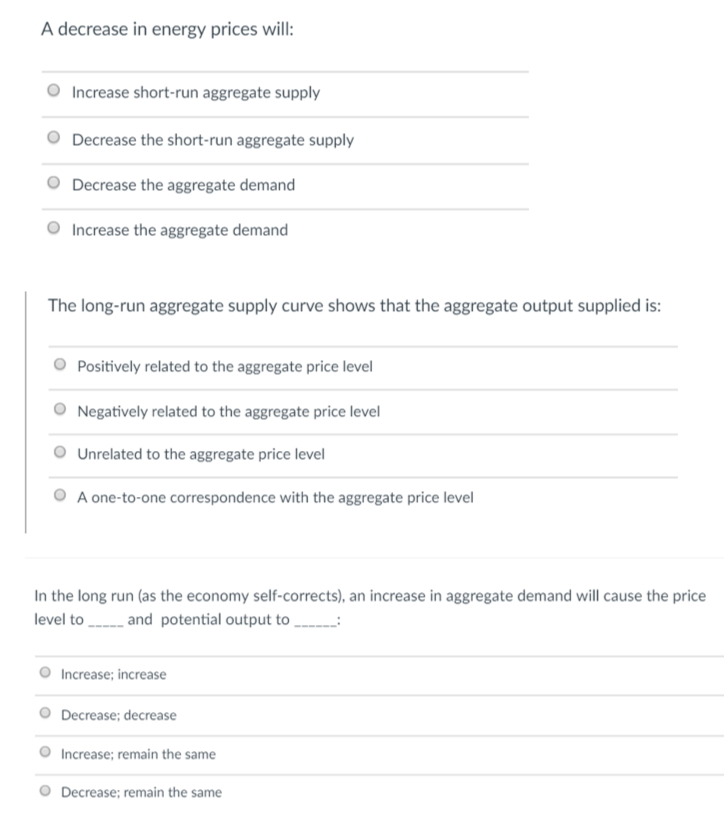This screenshot has height=819, width=724.
Task: Choose 'Decrease the aggregate demand' radio button
Action: [54, 185]
